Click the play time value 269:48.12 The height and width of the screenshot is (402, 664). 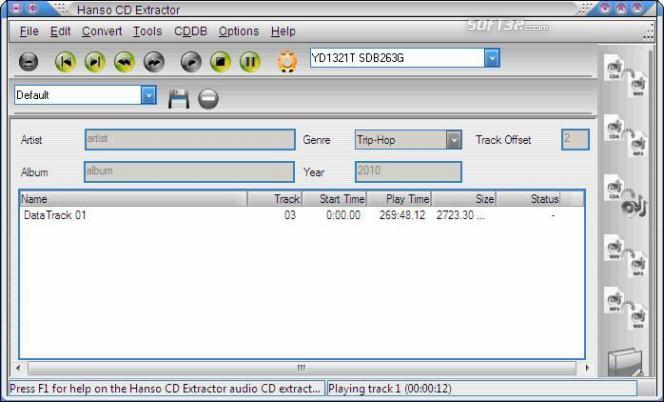tap(402, 215)
